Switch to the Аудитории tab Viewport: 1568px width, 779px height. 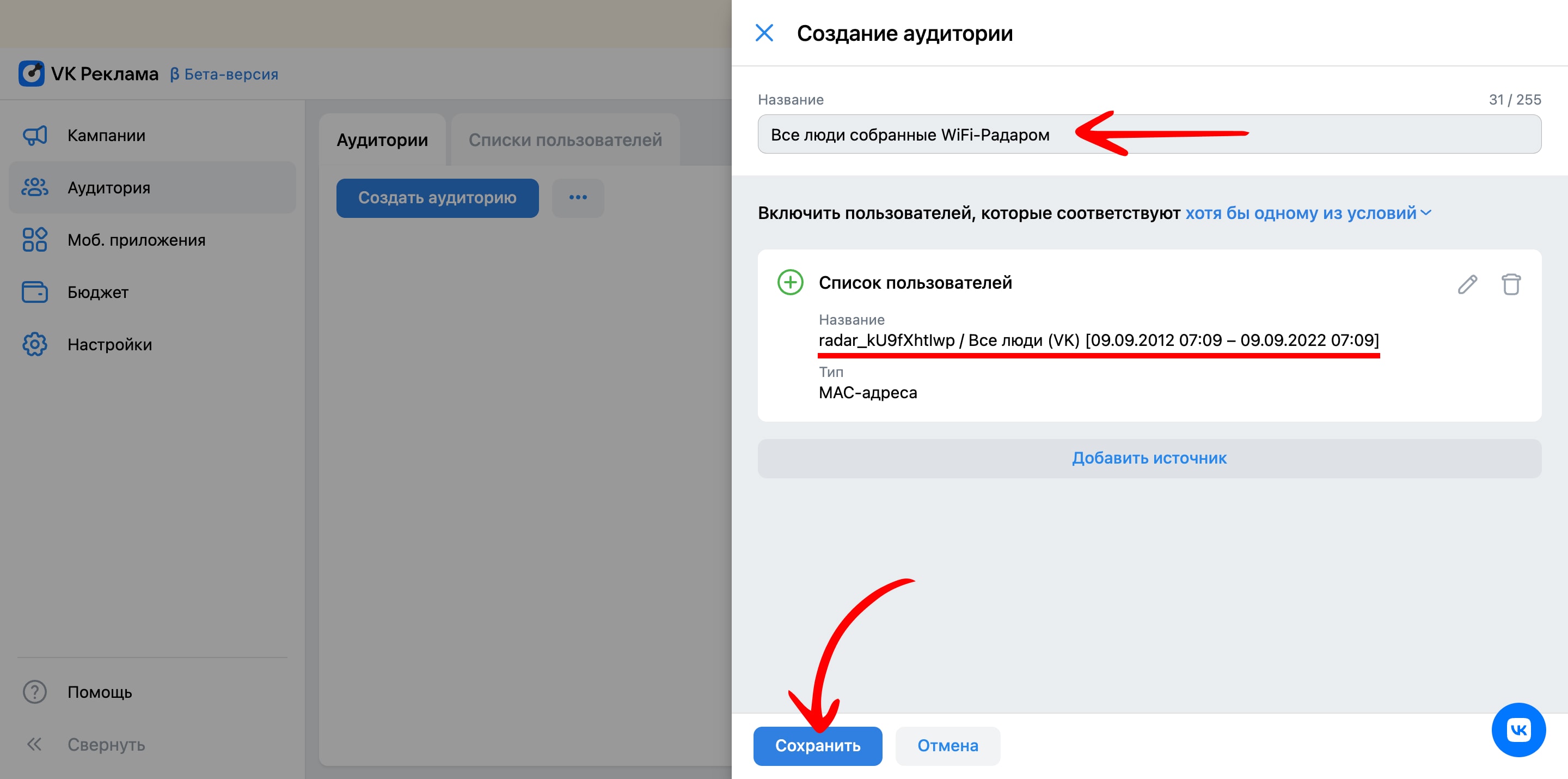click(x=382, y=140)
